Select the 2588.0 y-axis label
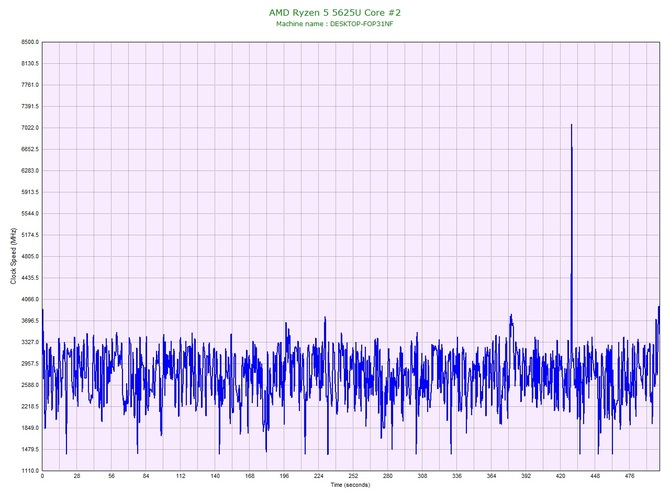The width and height of the screenshot is (670, 502). pyautogui.click(x=29, y=385)
